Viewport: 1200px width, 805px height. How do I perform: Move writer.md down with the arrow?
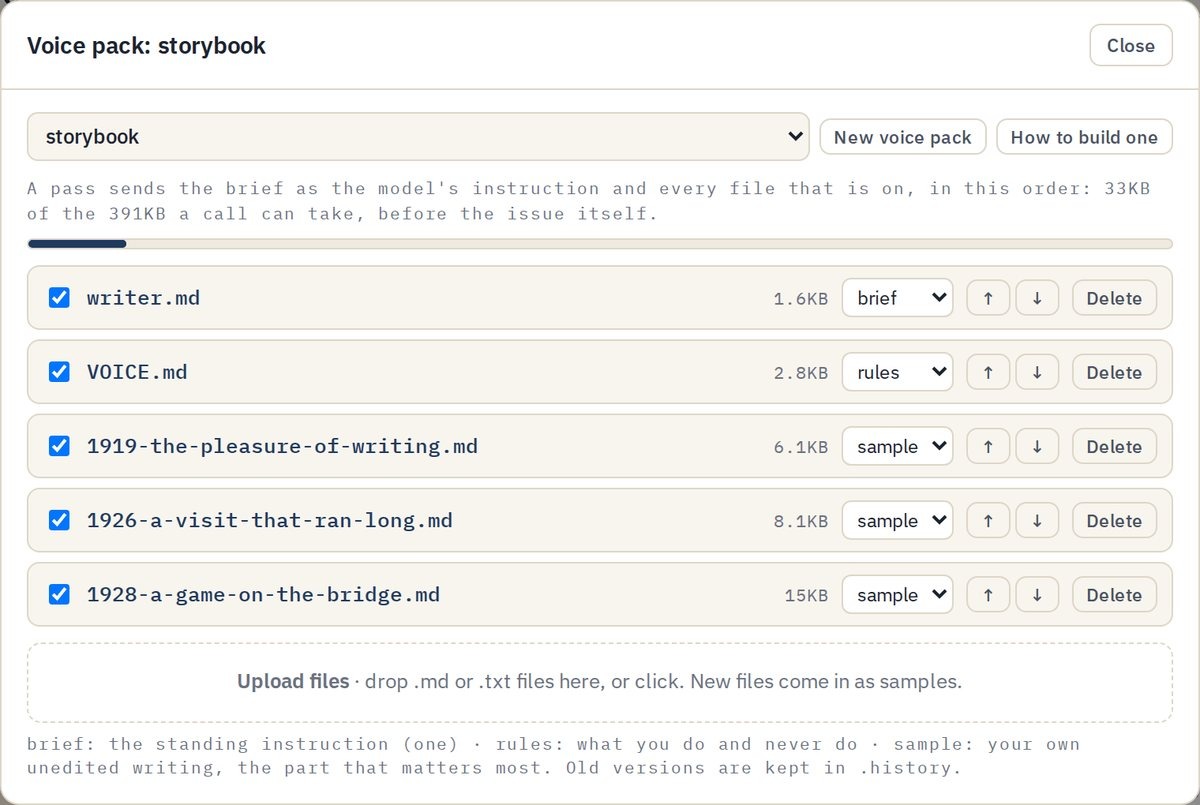(x=1037, y=298)
